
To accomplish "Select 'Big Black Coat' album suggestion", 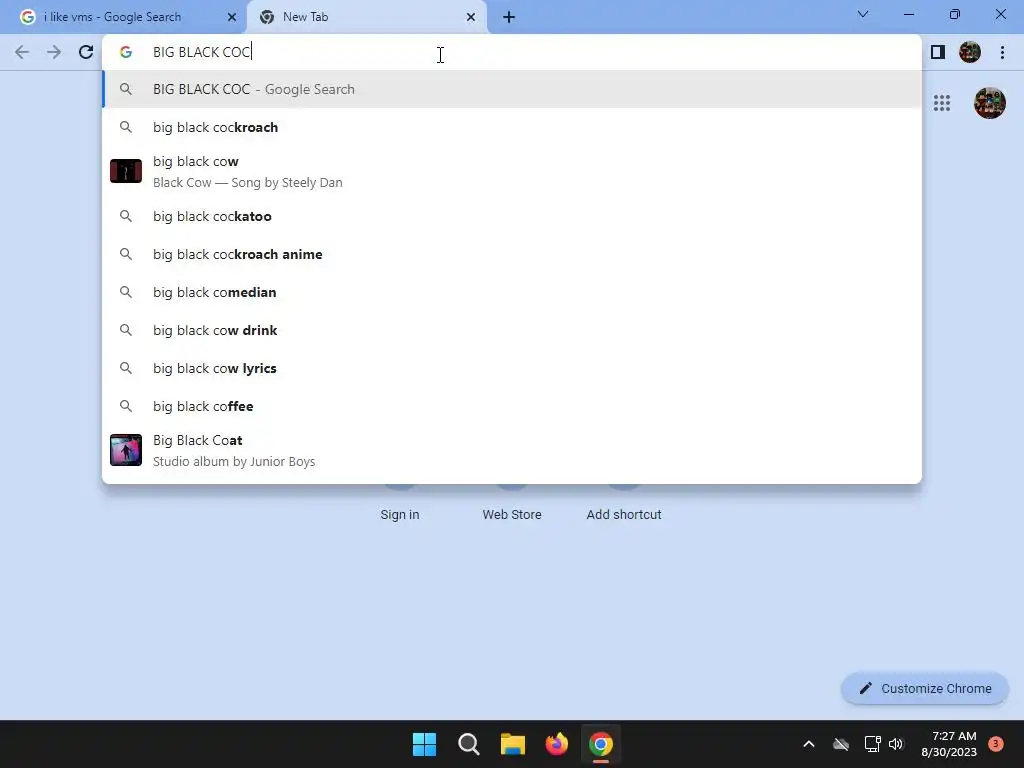I will pyautogui.click(x=512, y=451).
